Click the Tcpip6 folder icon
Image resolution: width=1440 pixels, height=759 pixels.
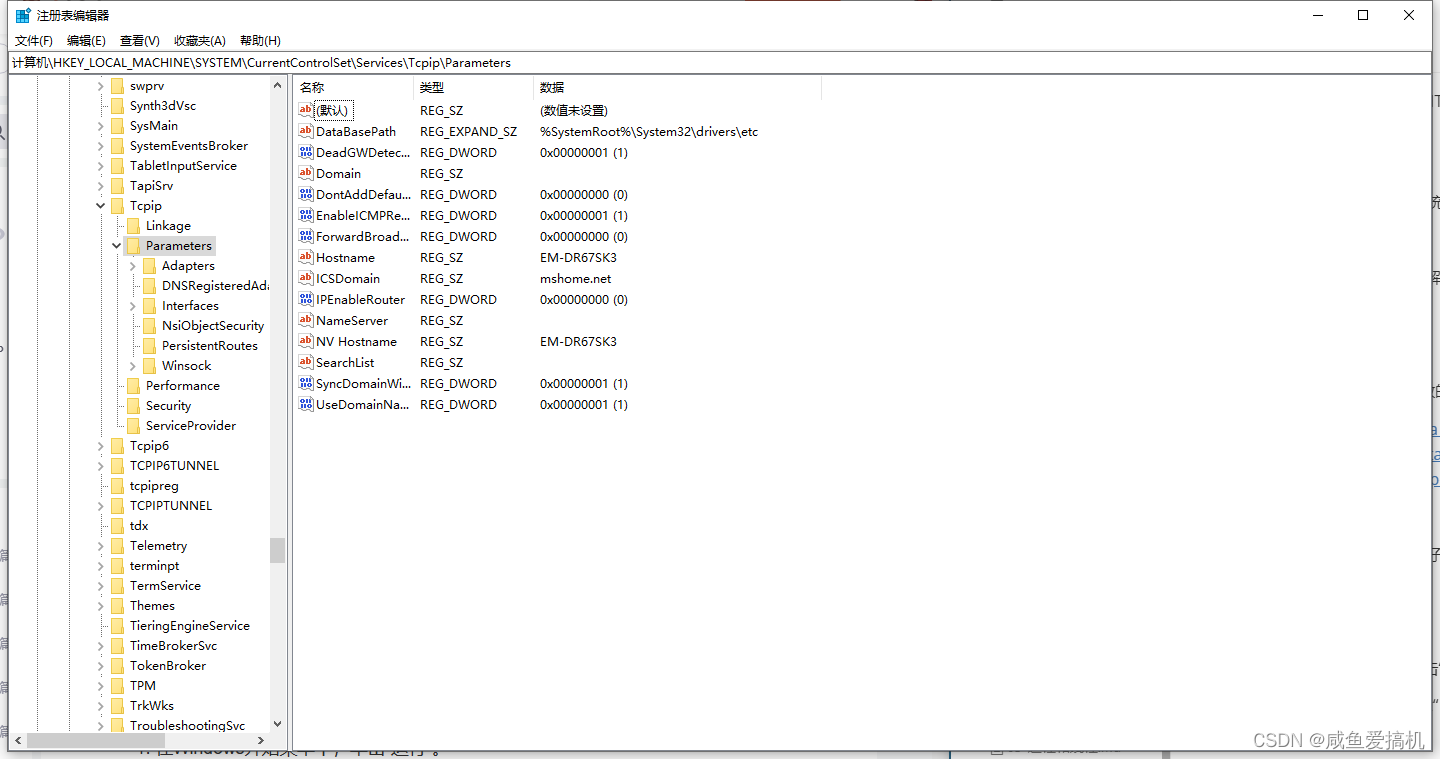tap(117, 445)
